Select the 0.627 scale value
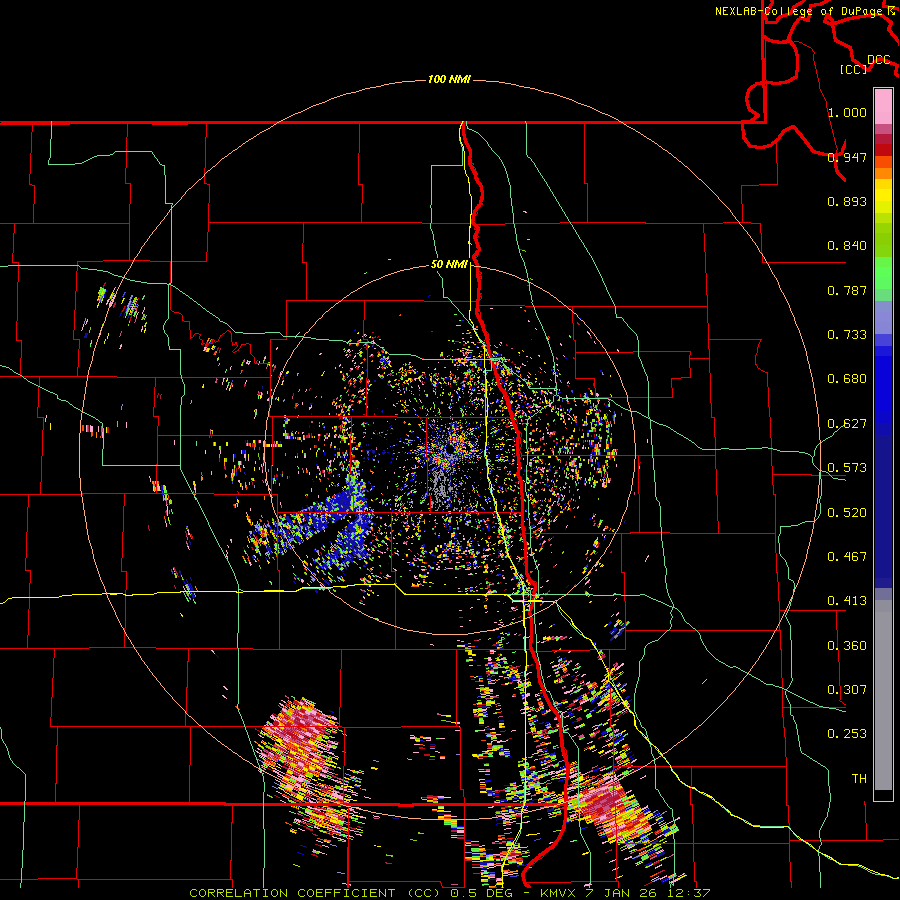The image size is (900, 900). pyautogui.click(x=847, y=423)
